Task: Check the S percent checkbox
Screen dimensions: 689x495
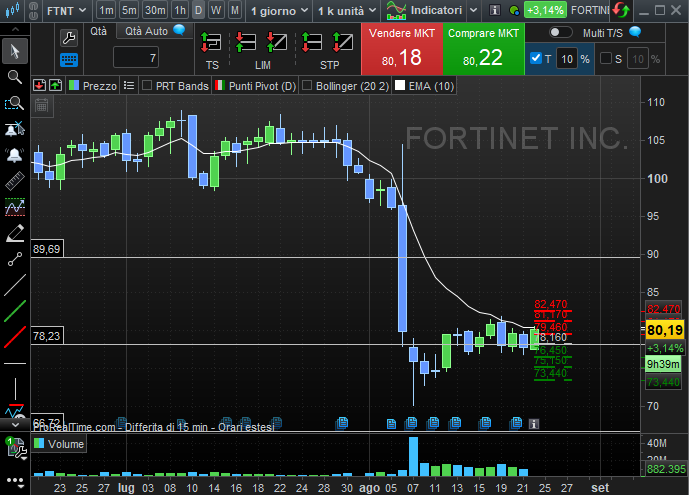Action: pos(606,58)
